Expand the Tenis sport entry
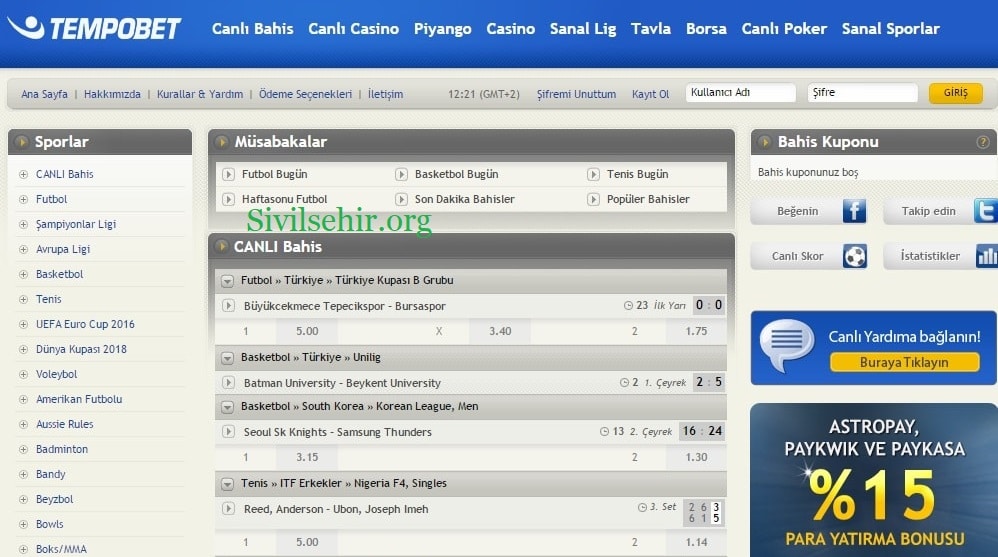 point(24,299)
